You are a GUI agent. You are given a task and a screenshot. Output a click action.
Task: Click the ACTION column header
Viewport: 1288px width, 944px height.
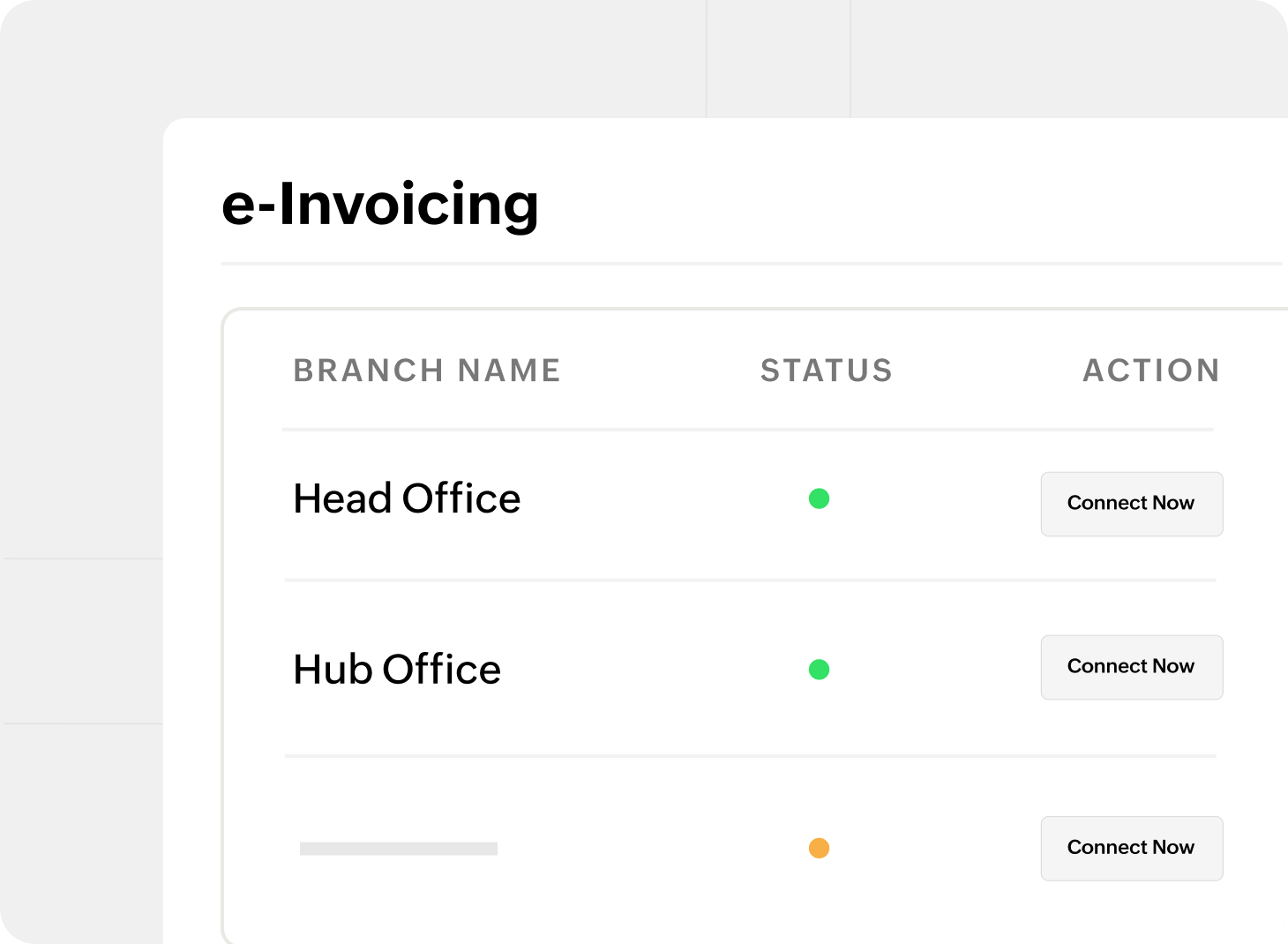coord(1151,371)
